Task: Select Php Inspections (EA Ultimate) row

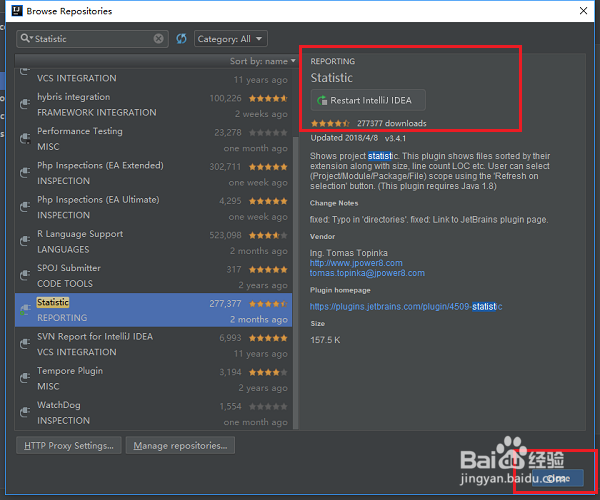Action: pyautogui.click(x=153, y=207)
